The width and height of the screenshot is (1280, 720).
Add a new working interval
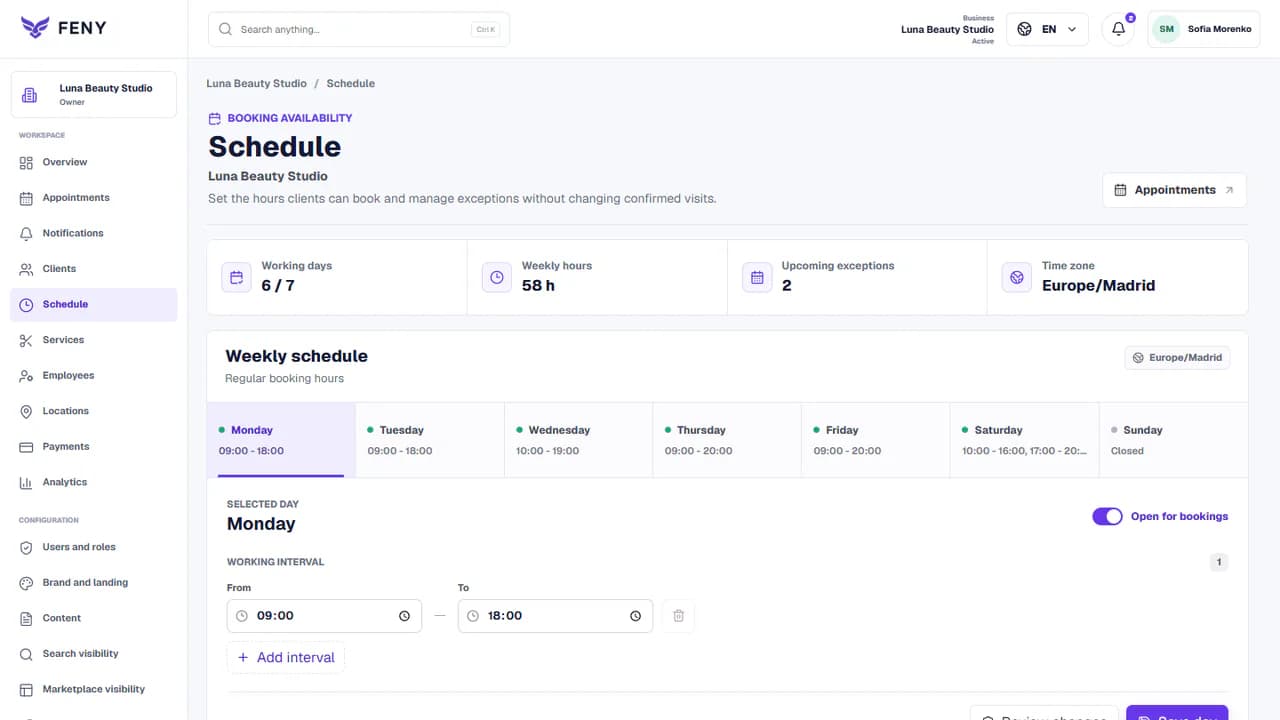pyautogui.click(x=286, y=657)
